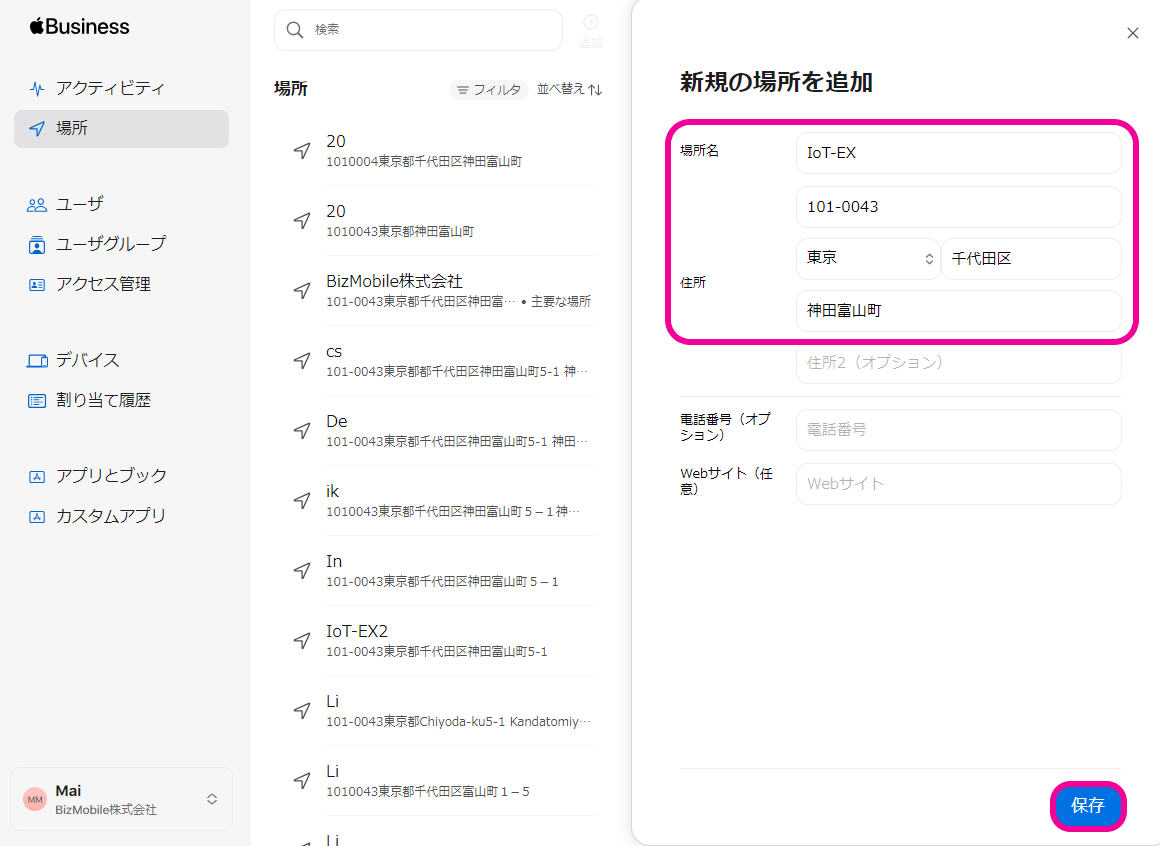Click the add (追加) plus icon
Viewport: 1160px width, 846px height.
[x=591, y=23]
